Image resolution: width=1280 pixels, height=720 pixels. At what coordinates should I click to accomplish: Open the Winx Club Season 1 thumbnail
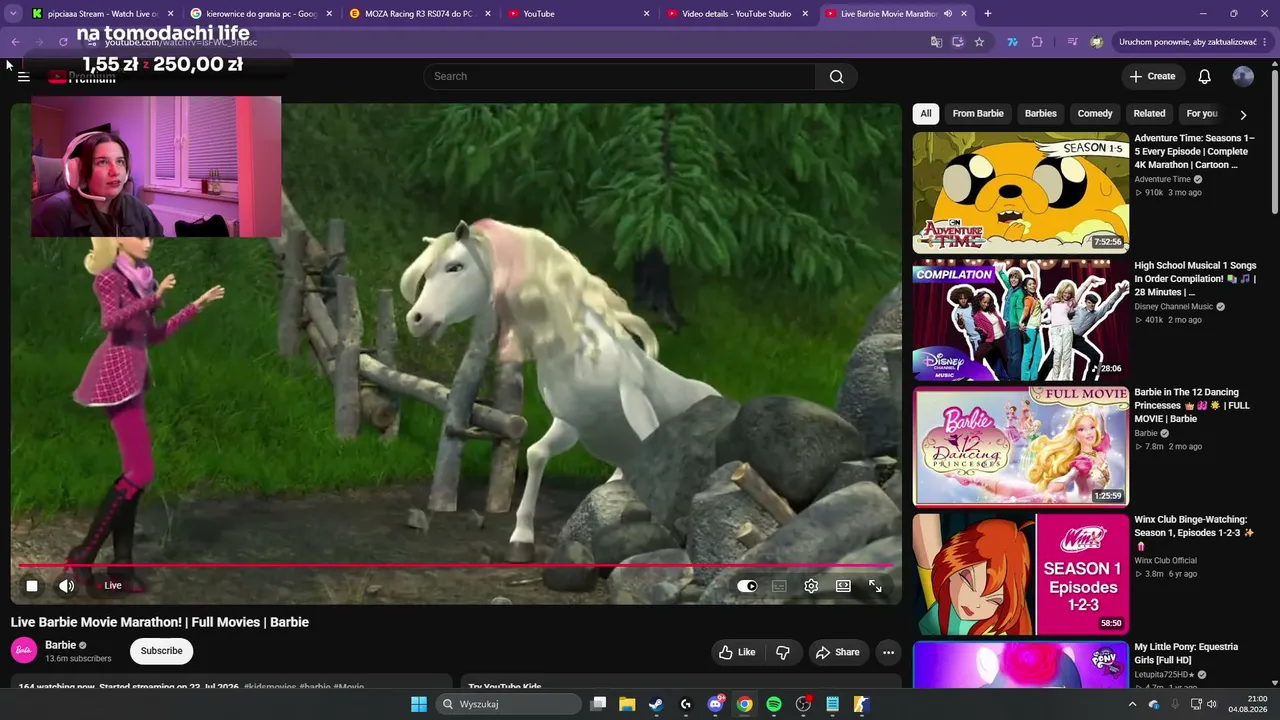point(1021,574)
